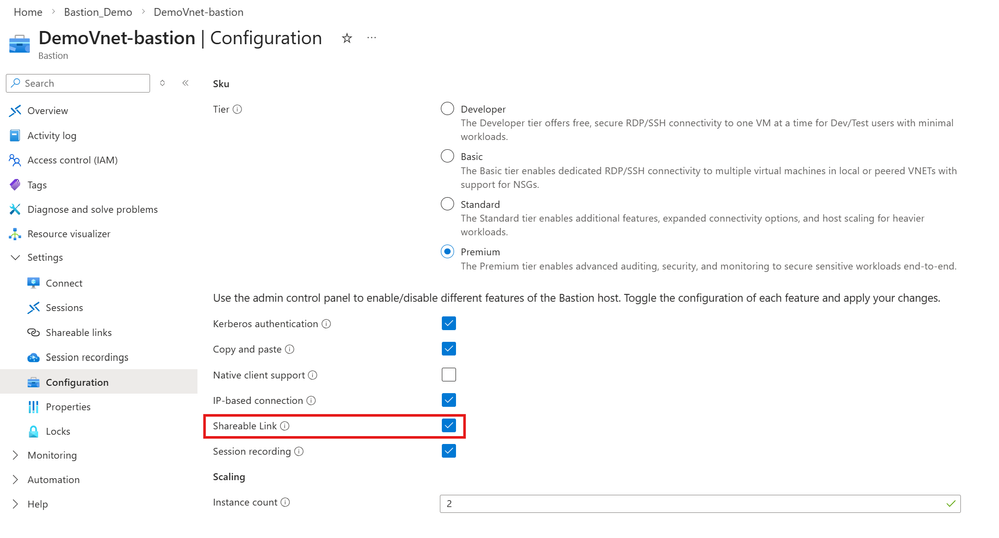Click info icon beside Native client support

click(313, 375)
